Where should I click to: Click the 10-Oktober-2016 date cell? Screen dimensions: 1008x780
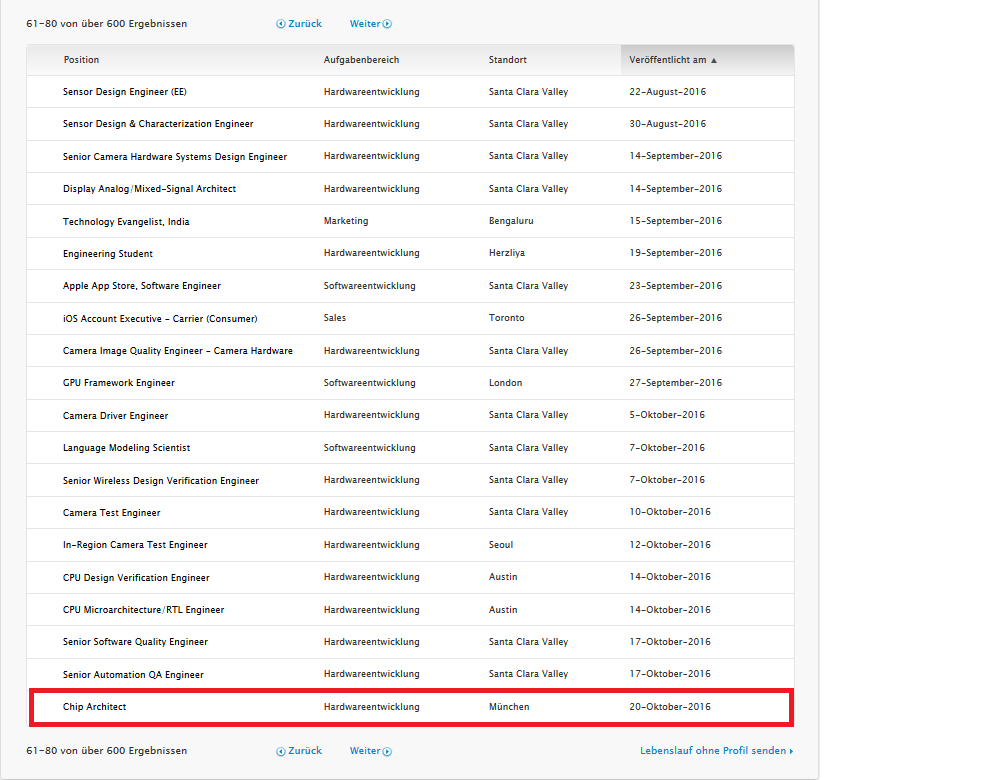(670, 512)
